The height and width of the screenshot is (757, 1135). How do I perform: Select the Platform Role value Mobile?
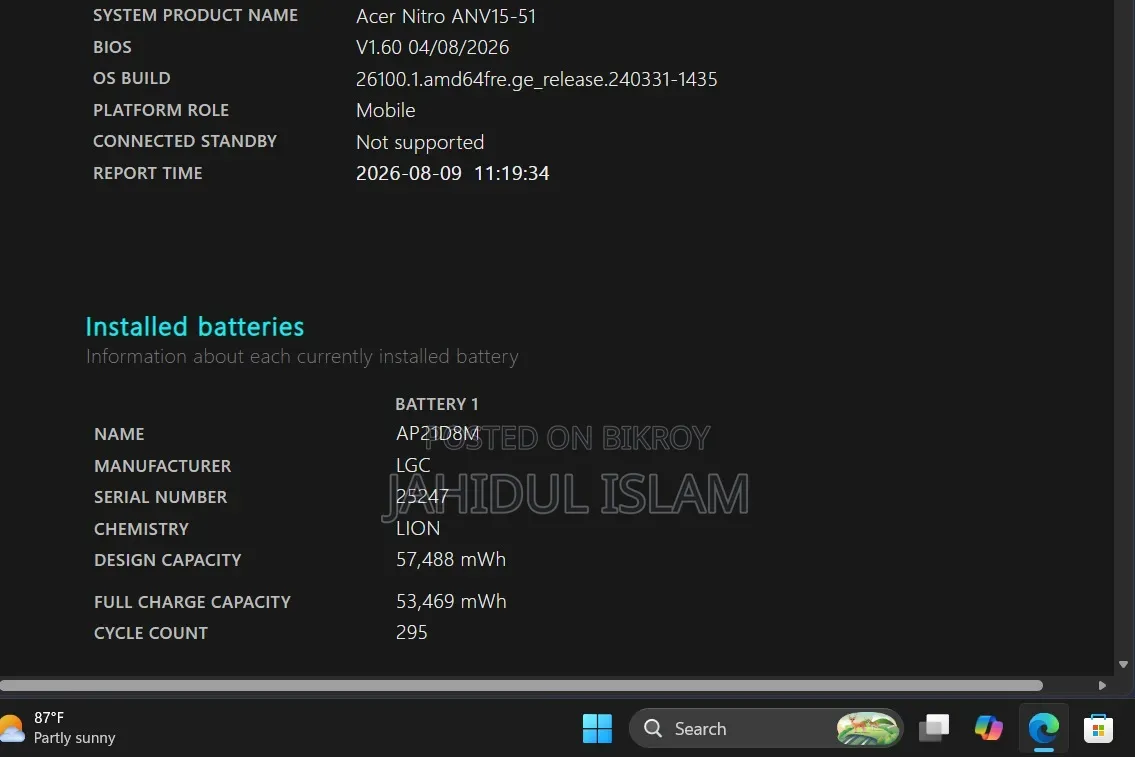[x=385, y=110]
